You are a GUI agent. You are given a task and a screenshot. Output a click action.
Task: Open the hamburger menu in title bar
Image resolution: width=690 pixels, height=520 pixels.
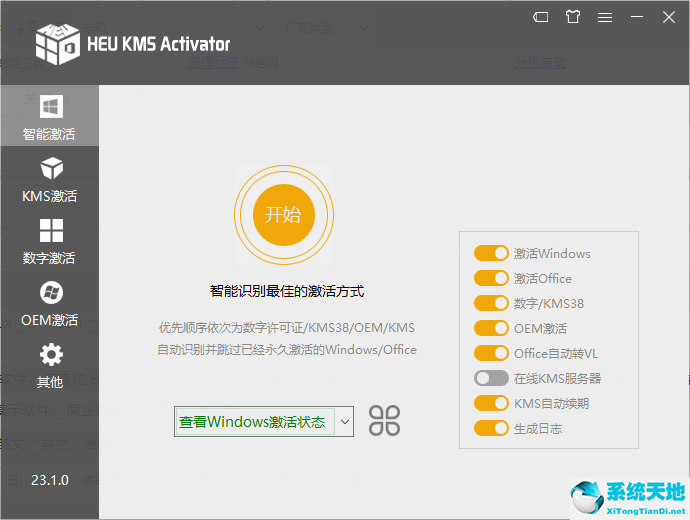coord(605,17)
